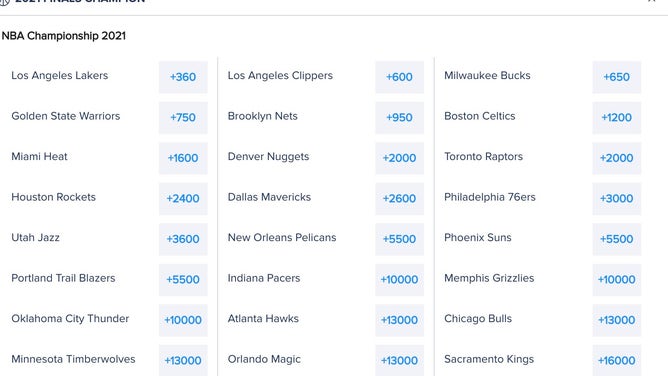This screenshot has height=376, width=668.
Task: Select Houston Rockets +2400 odds
Action: (183, 198)
